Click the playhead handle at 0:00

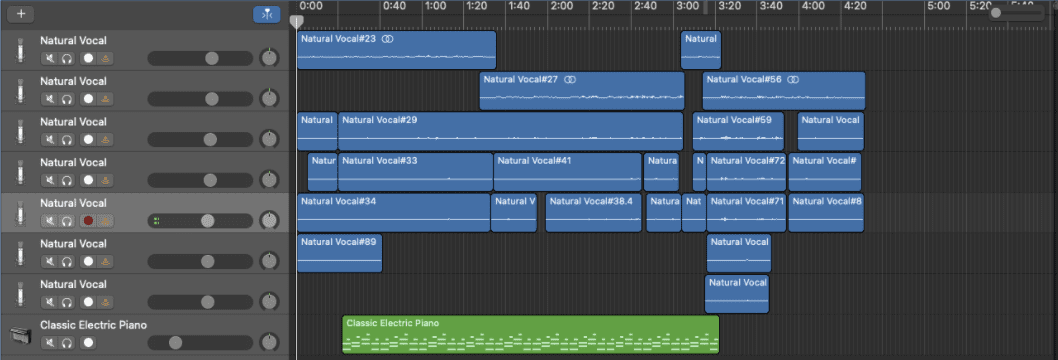tap(296, 22)
